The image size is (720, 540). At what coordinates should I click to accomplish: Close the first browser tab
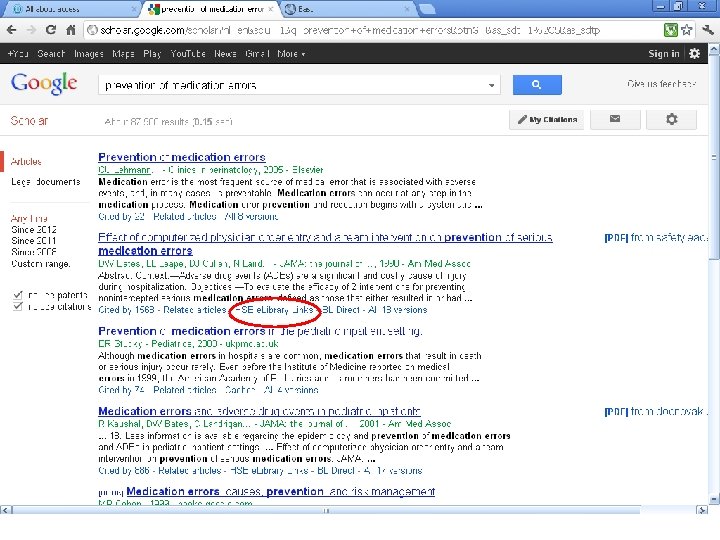click(x=134, y=9)
